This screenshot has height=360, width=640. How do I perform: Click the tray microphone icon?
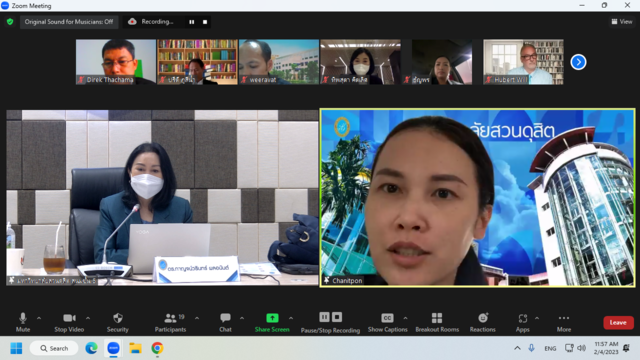pyautogui.click(x=531, y=348)
